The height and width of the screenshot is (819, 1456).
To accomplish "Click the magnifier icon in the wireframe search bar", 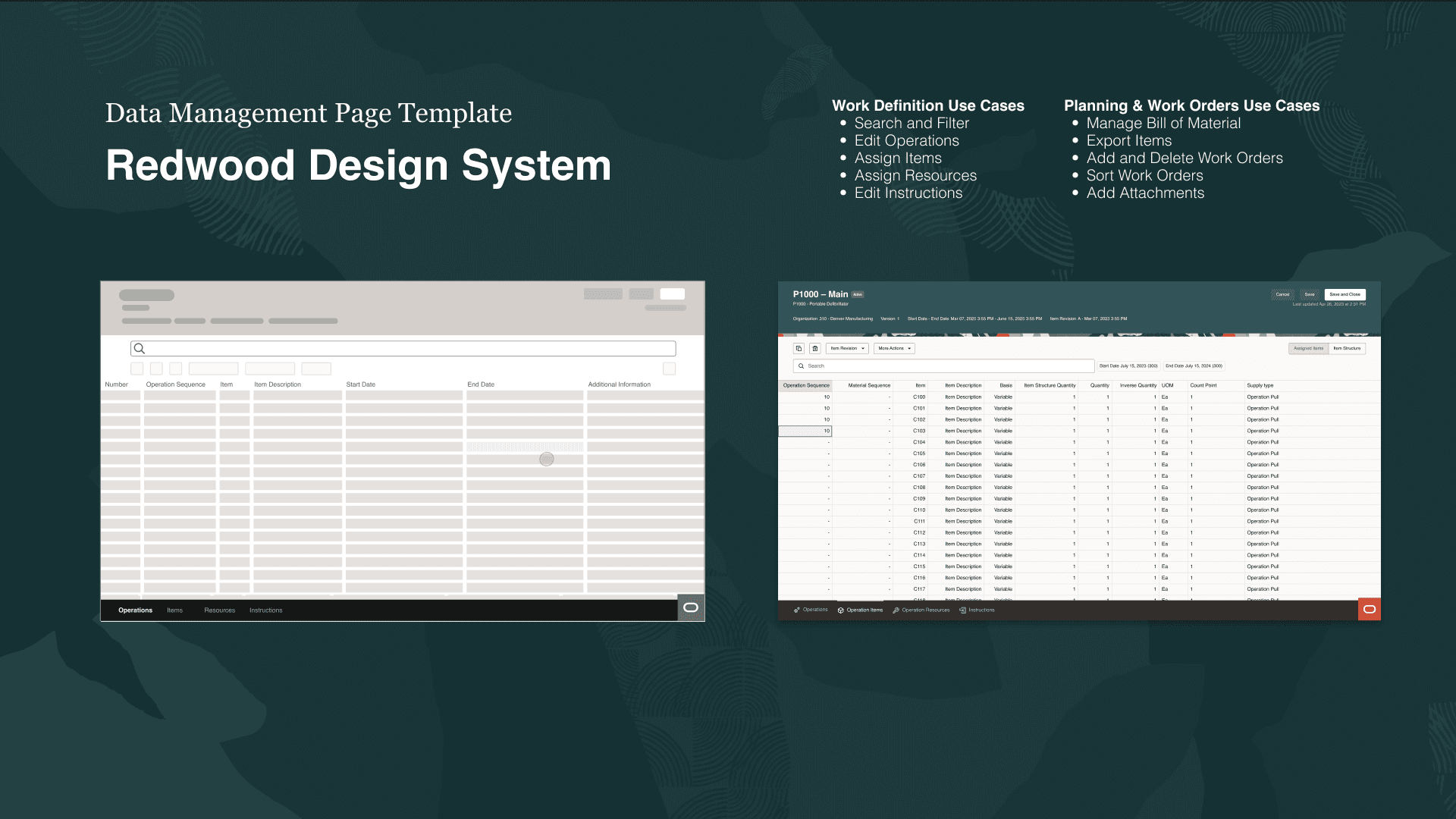I will (x=140, y=349).
